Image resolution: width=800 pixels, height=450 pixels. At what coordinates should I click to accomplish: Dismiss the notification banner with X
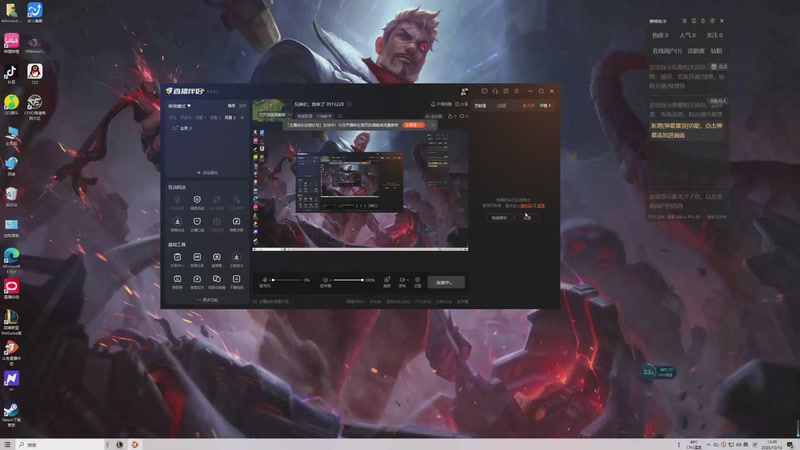tap(433, 124)
